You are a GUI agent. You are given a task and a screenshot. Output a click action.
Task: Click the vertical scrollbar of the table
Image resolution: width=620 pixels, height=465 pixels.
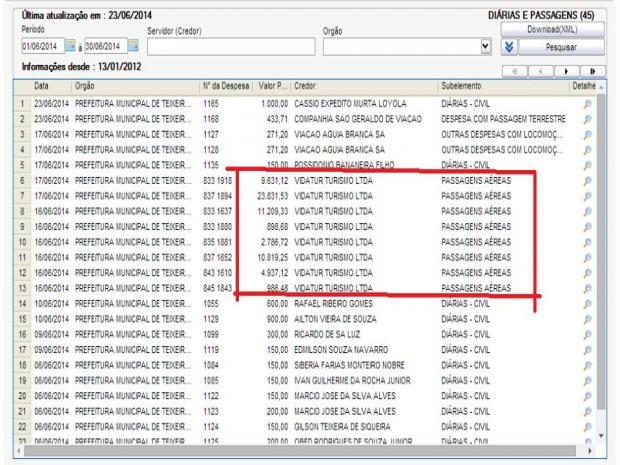[x=603, y=270]
